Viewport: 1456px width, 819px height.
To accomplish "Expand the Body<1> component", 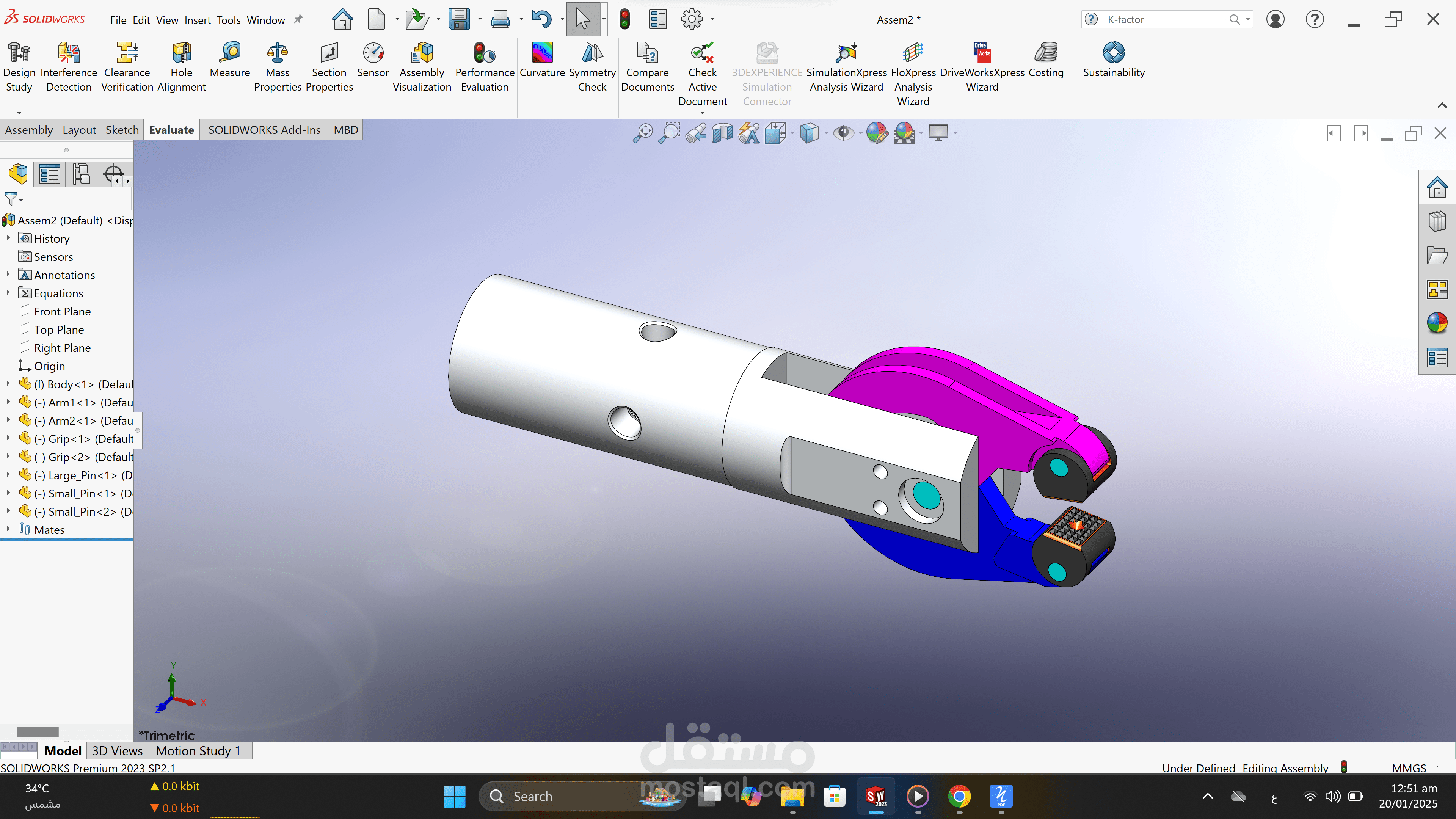I will click(x=8, y=384).
